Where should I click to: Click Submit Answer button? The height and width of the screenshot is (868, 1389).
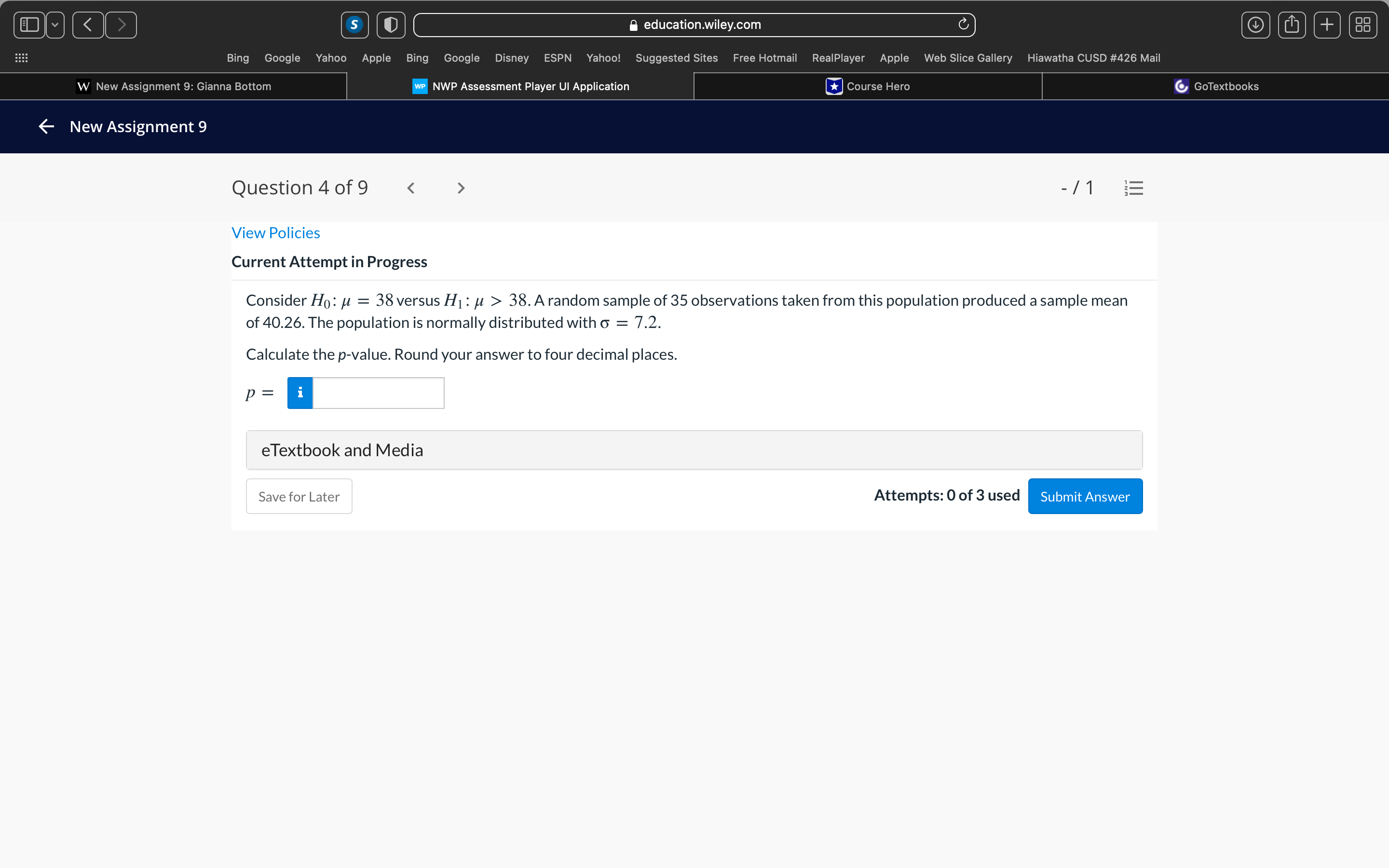point(1085,496)
